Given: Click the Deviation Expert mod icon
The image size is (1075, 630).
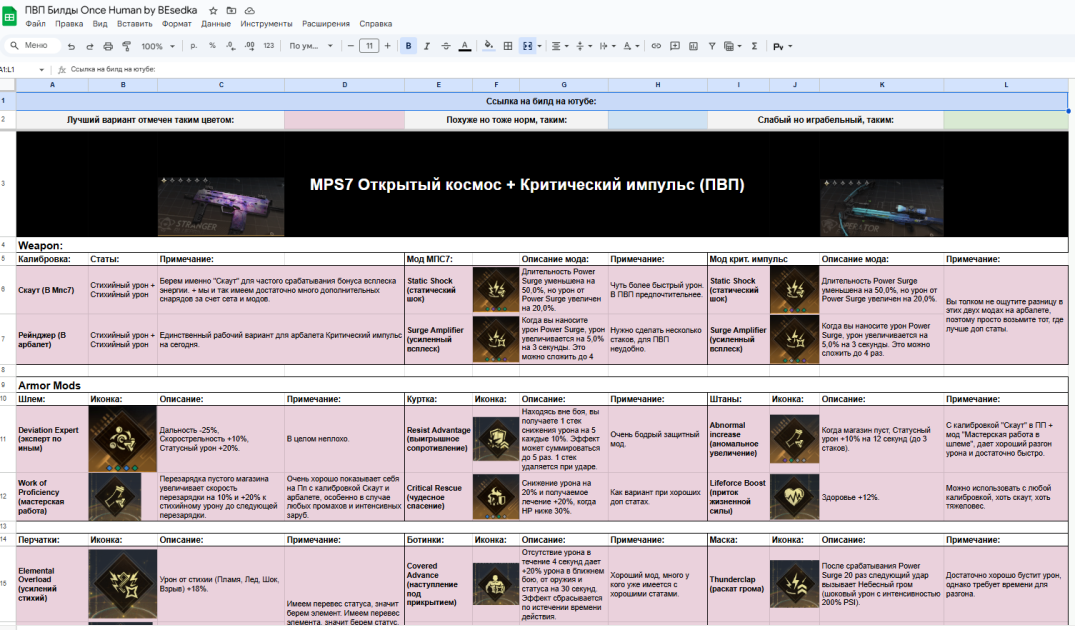Looking at the screenshot, I should click(x=123, y=438).
